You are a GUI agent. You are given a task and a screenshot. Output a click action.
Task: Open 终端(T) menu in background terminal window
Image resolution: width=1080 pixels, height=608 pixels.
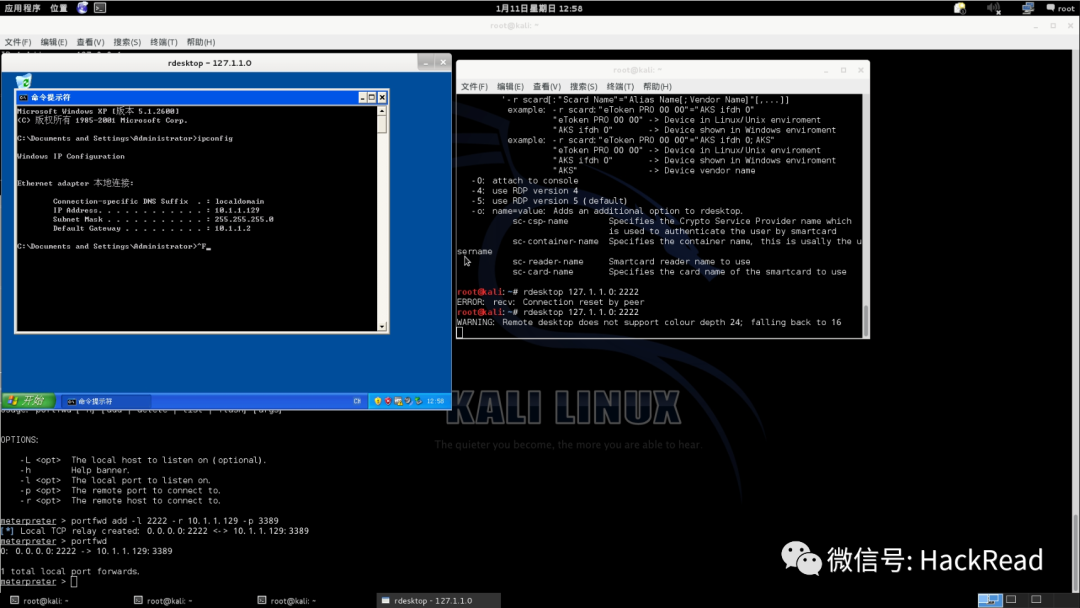pos(164,42)
